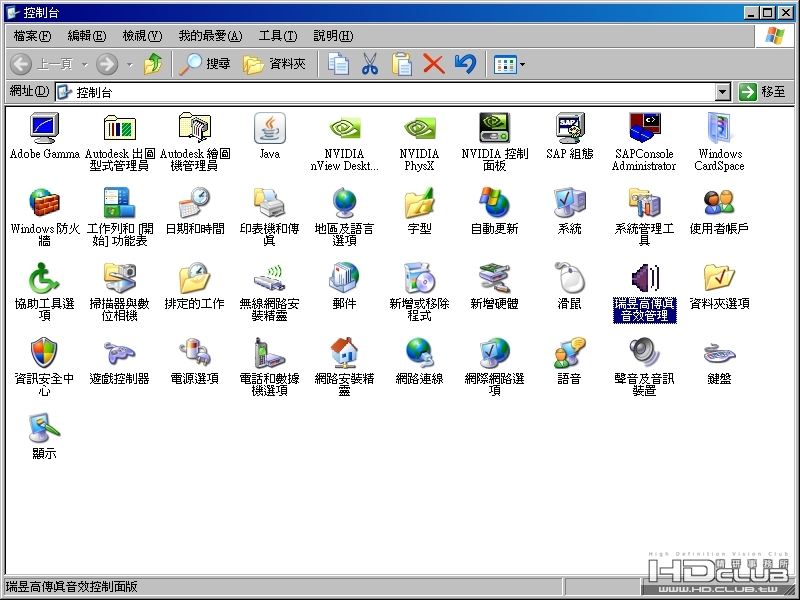Open the 使用者帳戶 user accounts icon
This screenshot has height=600, width=800.
coord(719,204)
